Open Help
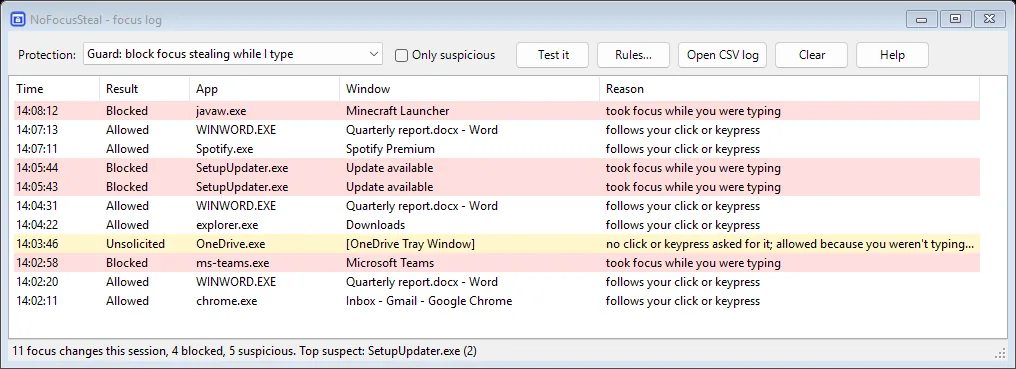The image size is (1016, 369). click(892, 55)
